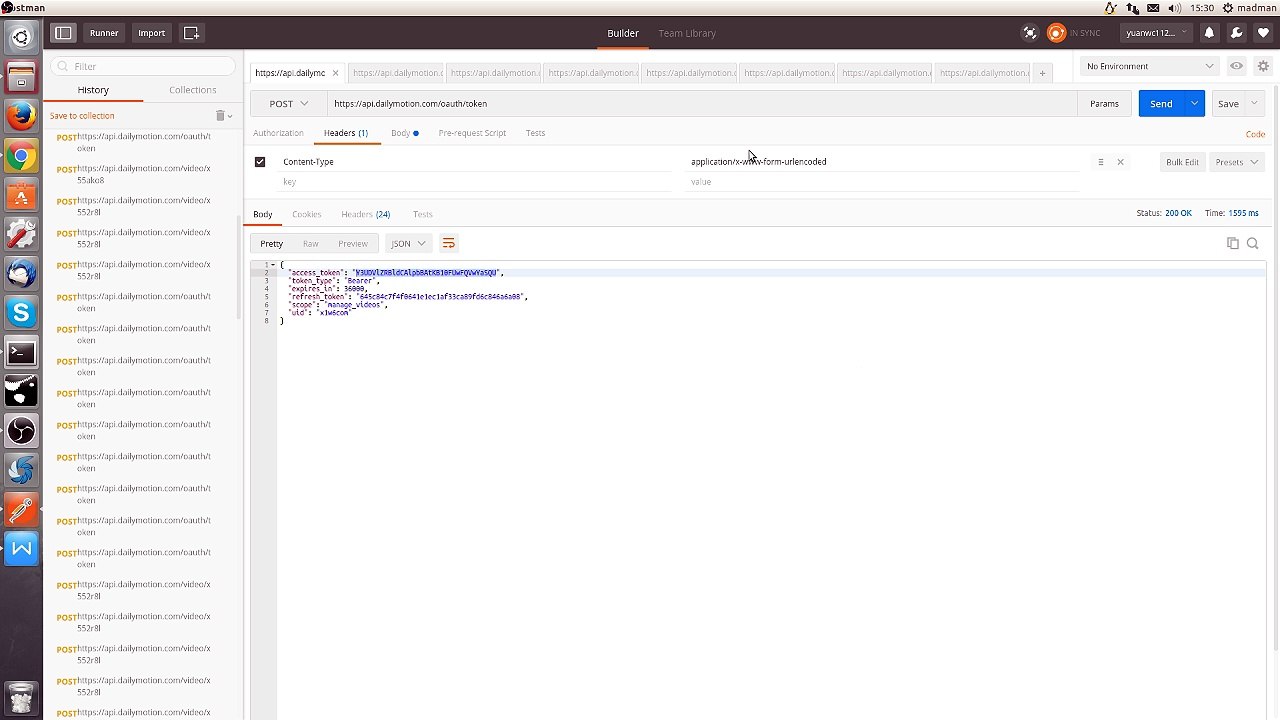Image resolution: width=1280 pixels, height=720 pixels.
Task: Open the POST method dropdown
Action: (x=289, y=103)
